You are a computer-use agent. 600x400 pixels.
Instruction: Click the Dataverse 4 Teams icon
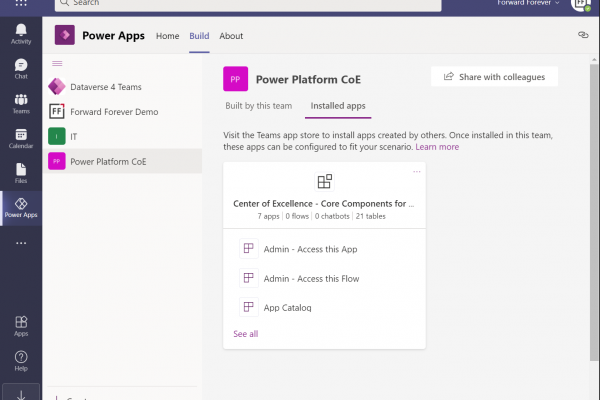[57, 87]
